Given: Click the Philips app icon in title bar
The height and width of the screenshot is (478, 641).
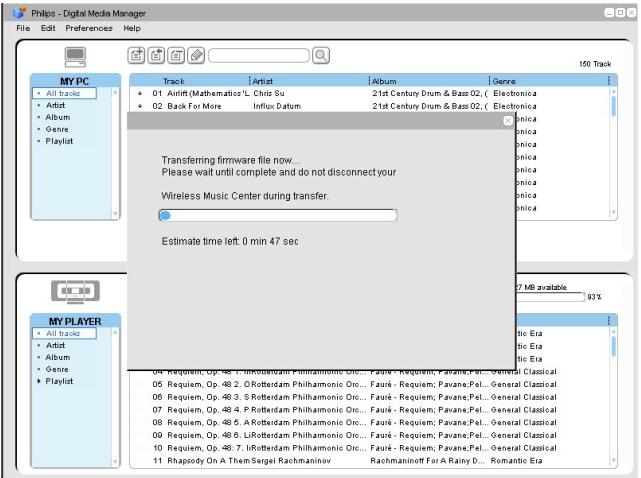Looking at the screenshot, I should point(19,13).
